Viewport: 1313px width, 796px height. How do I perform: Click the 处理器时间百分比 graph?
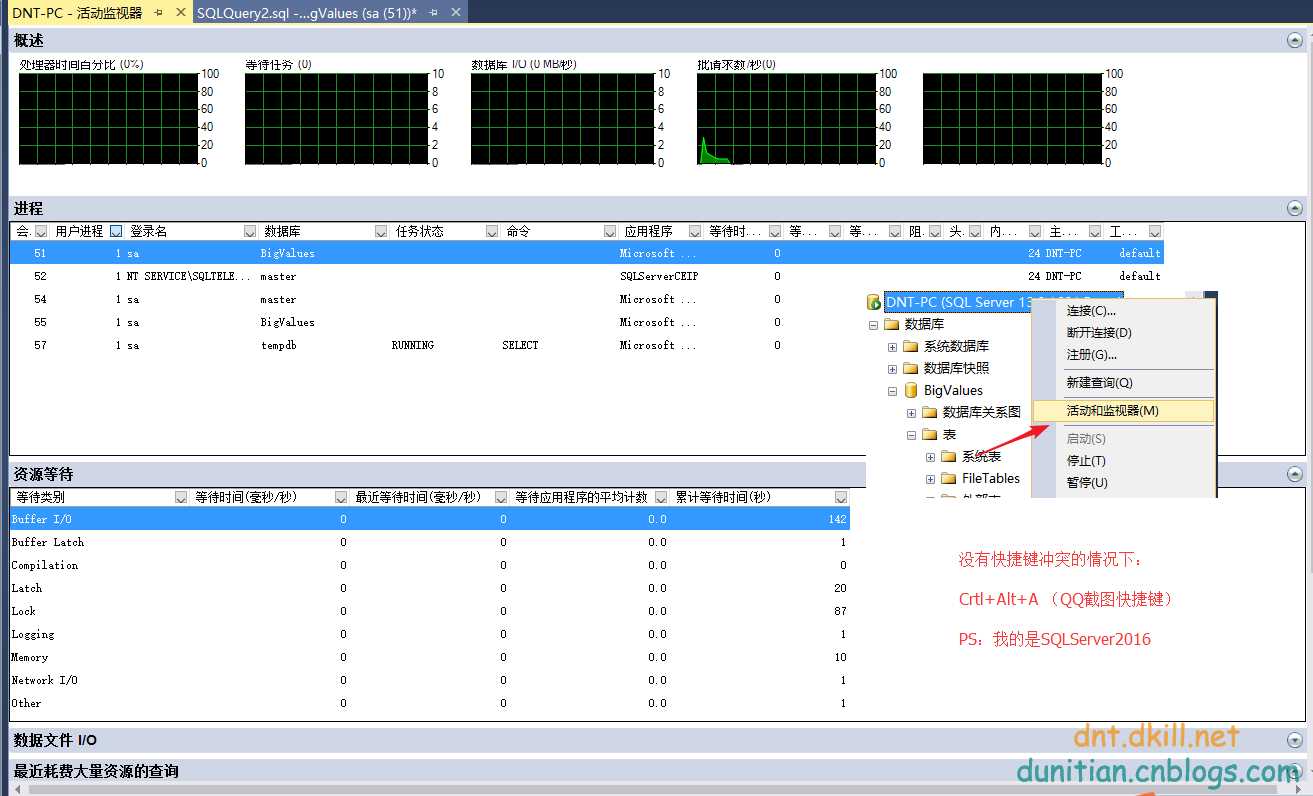[108, 119]
